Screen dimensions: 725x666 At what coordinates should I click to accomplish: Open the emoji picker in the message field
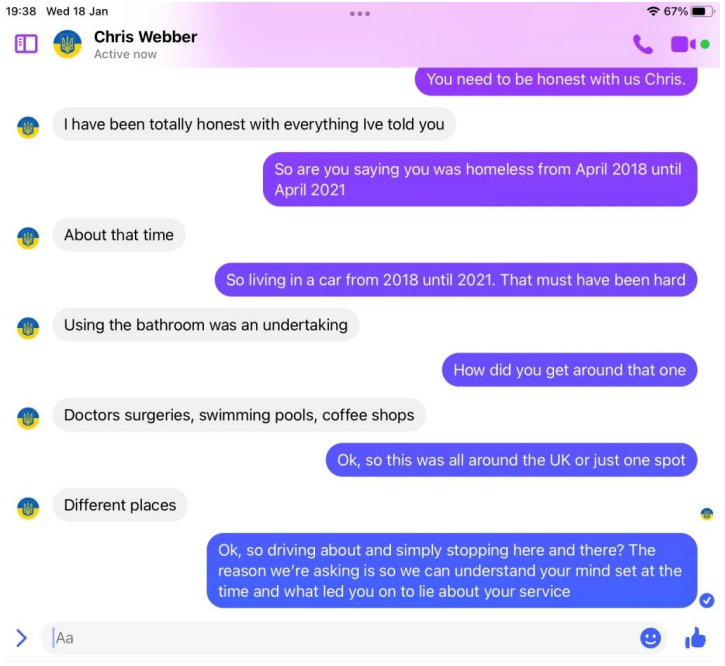(651, 638)
